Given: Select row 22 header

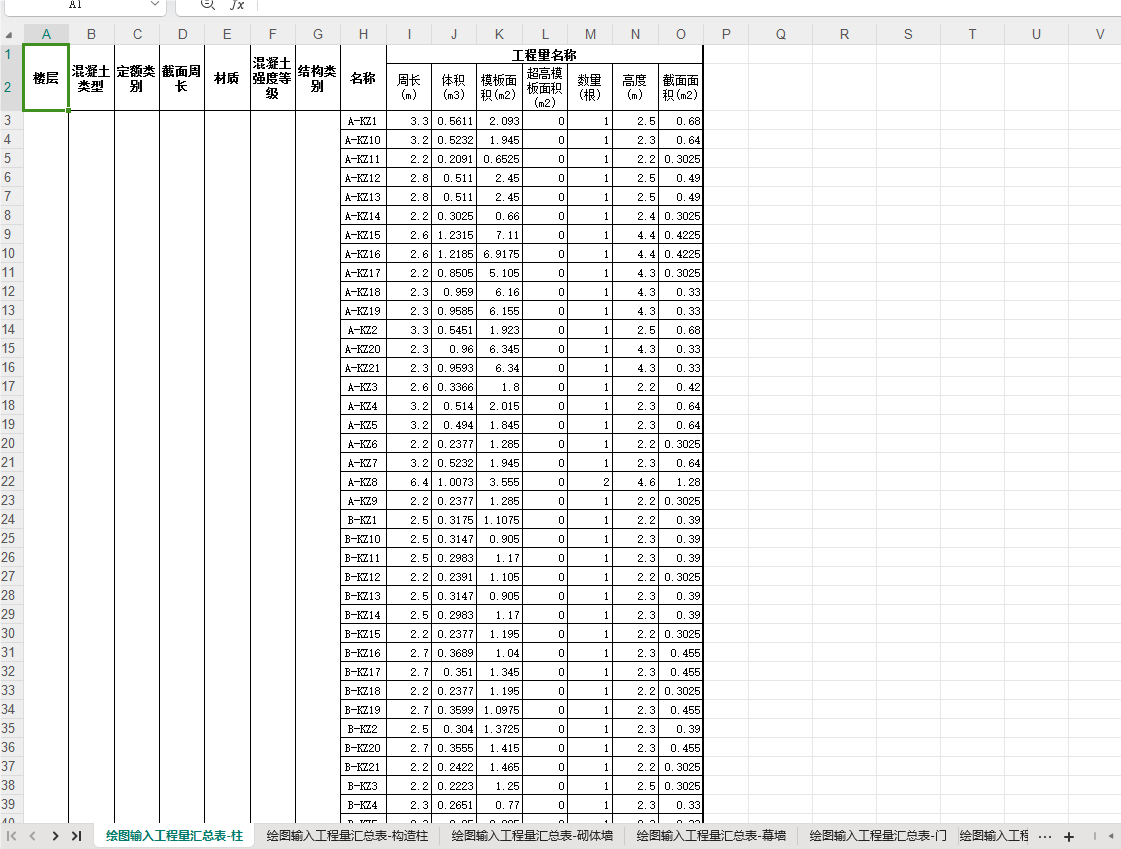Looking at the screenshot, I should pos(9,482).
